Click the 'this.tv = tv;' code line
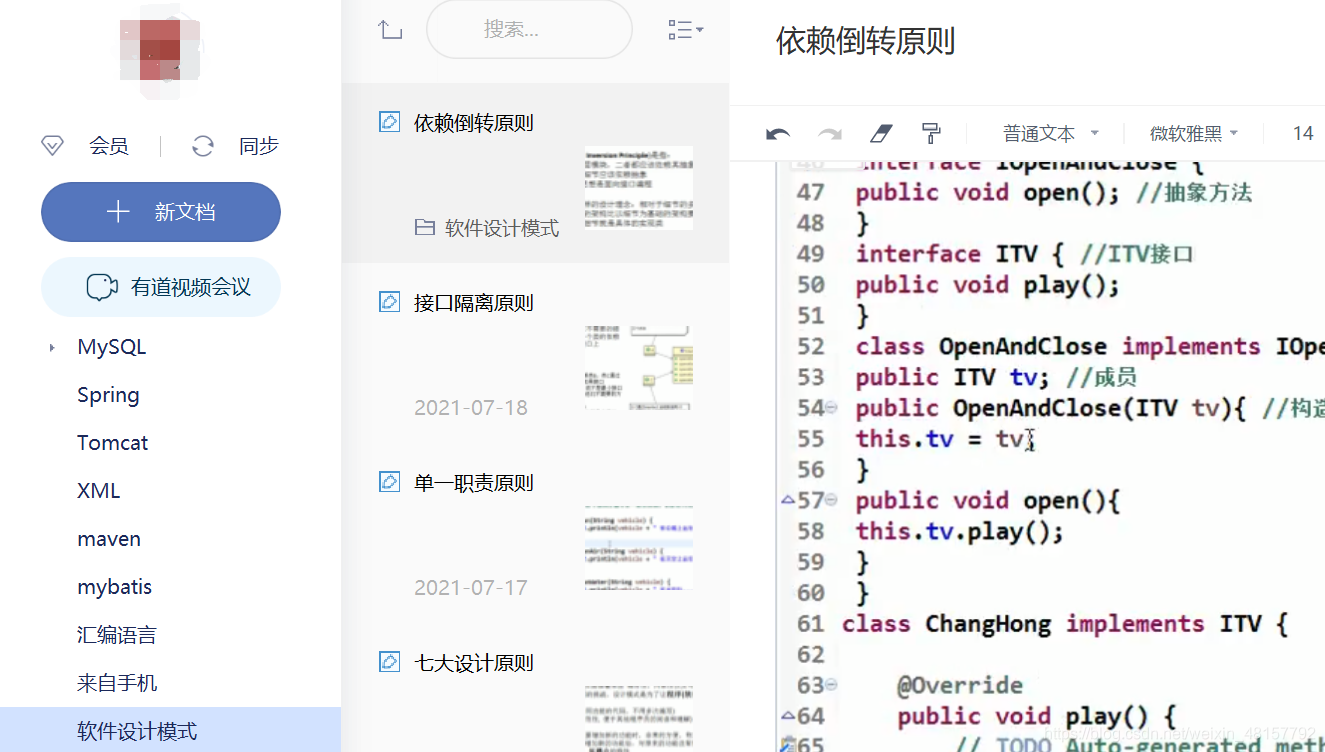The image size is (1325, 752). pos(945,439)
